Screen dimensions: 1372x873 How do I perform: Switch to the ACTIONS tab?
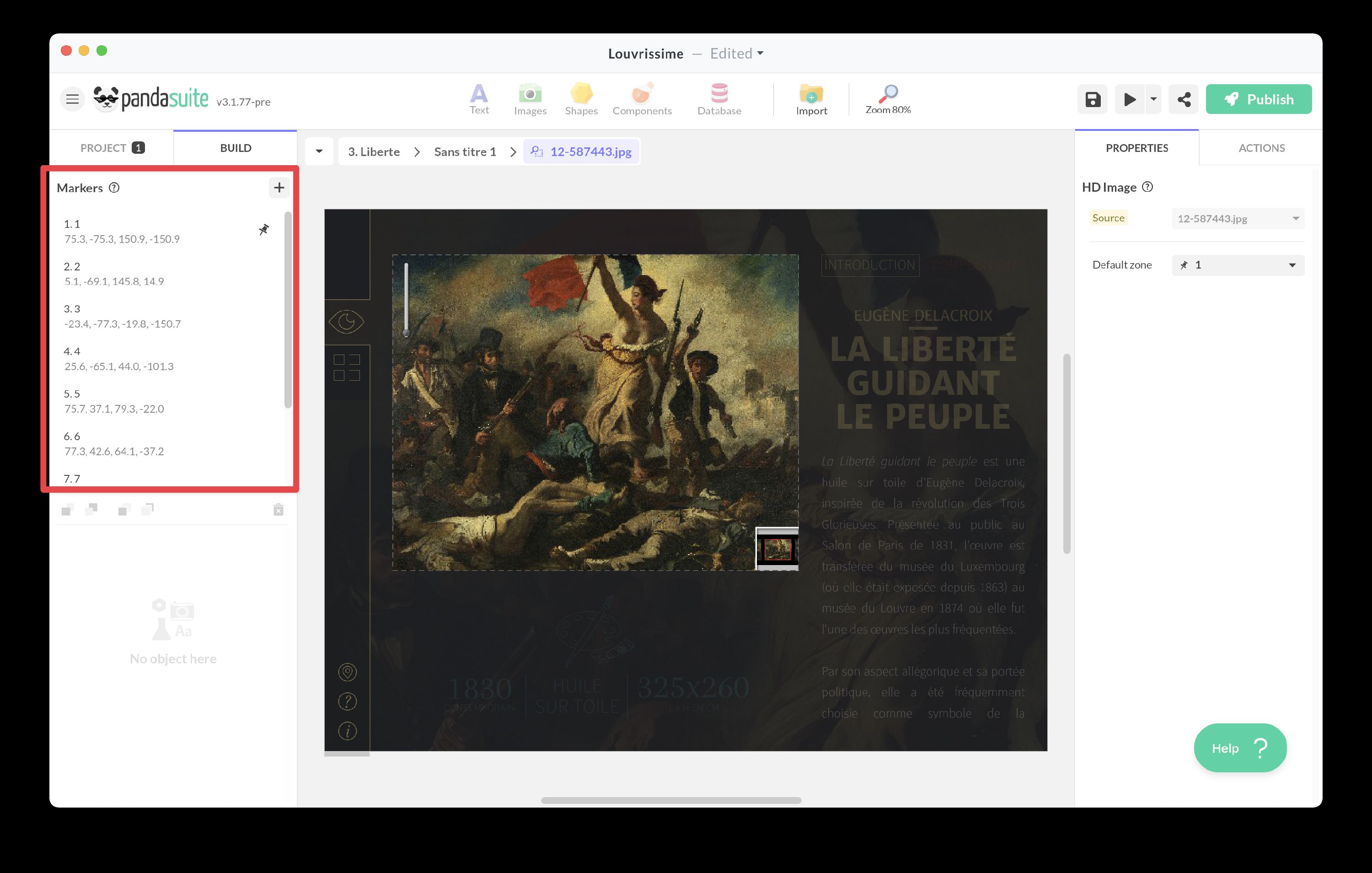1261,148
